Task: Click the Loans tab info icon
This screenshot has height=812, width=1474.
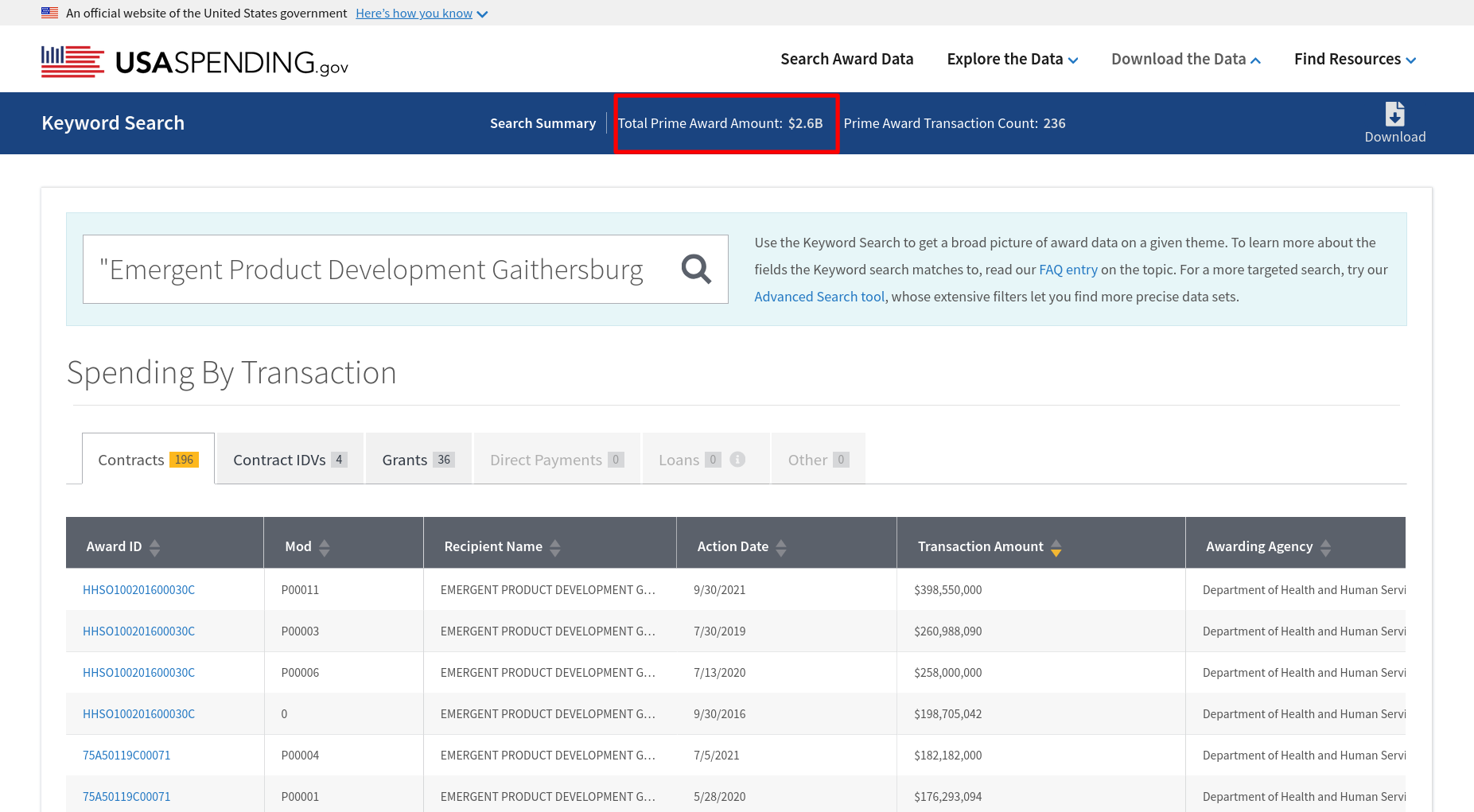Action: [737, 460]
